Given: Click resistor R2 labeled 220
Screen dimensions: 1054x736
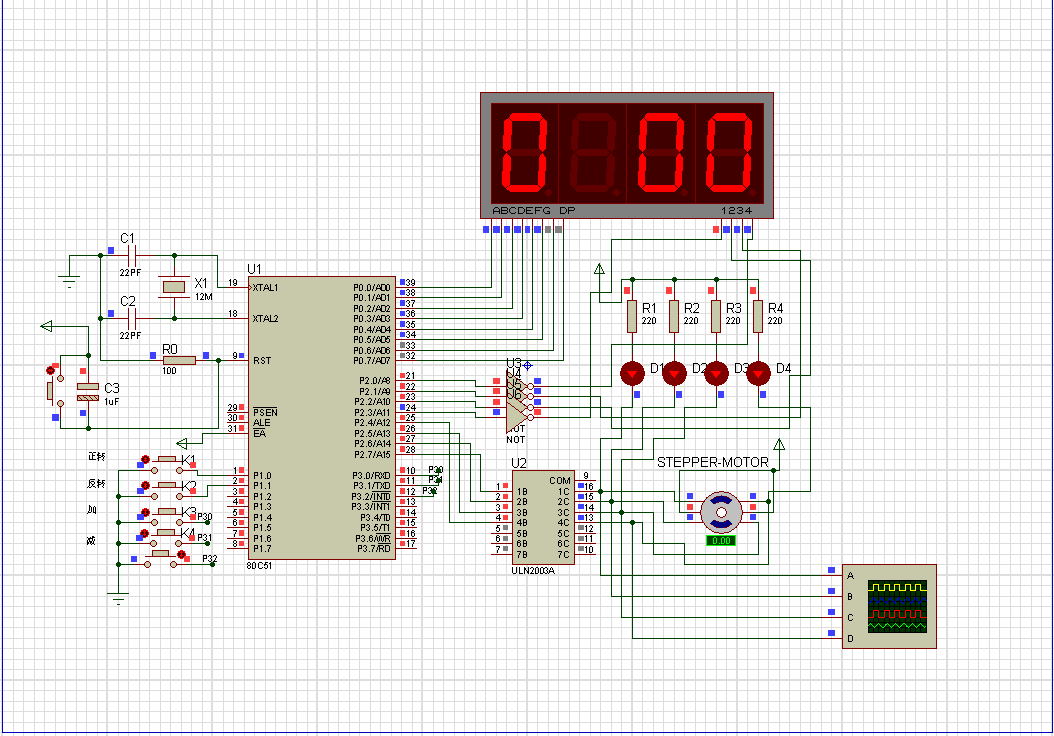Looking at the screenshot, I should [674, 316].
